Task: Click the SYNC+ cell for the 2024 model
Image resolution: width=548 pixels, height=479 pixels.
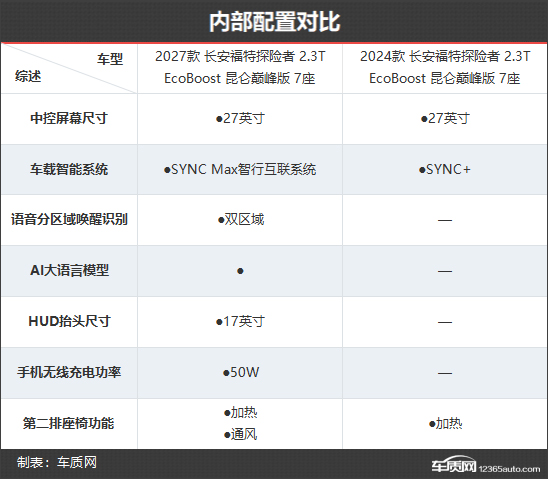Action: [445, 169]
